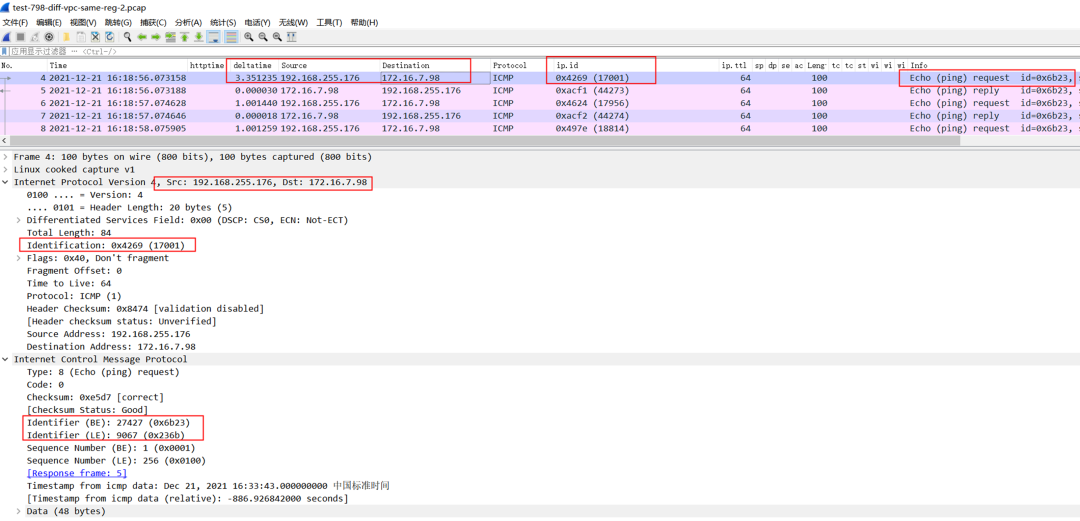This screenshot has height=521, width=1080.
Task: Expand Linux cooked capture v1 node
Action: 6,170
